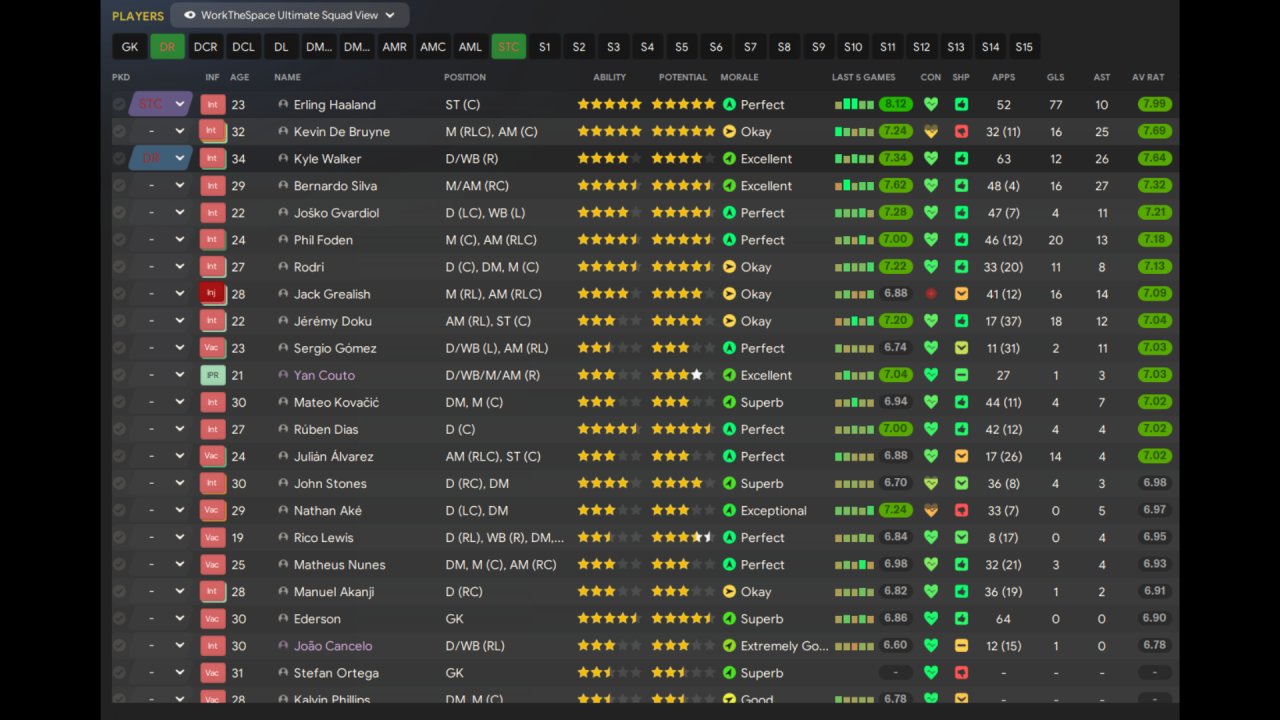The image size is (1280, 720).
Task: Click Rico Lewis's potential star rating
Action: point(683,537)
